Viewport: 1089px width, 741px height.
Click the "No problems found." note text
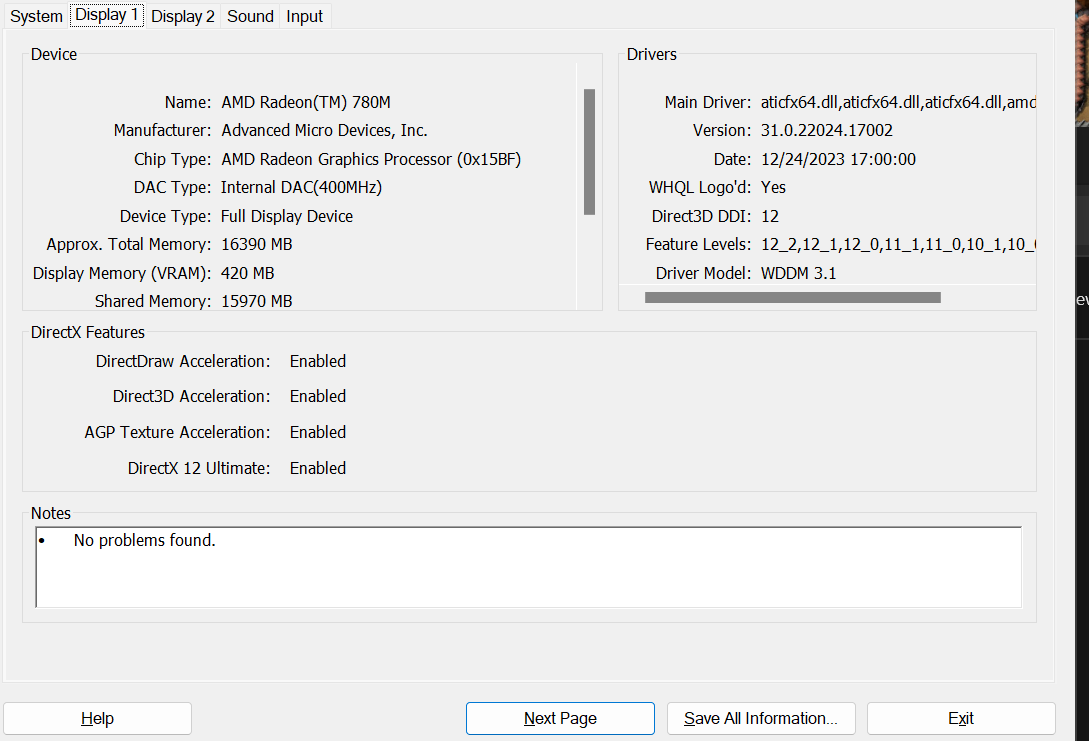coord(144,540)
